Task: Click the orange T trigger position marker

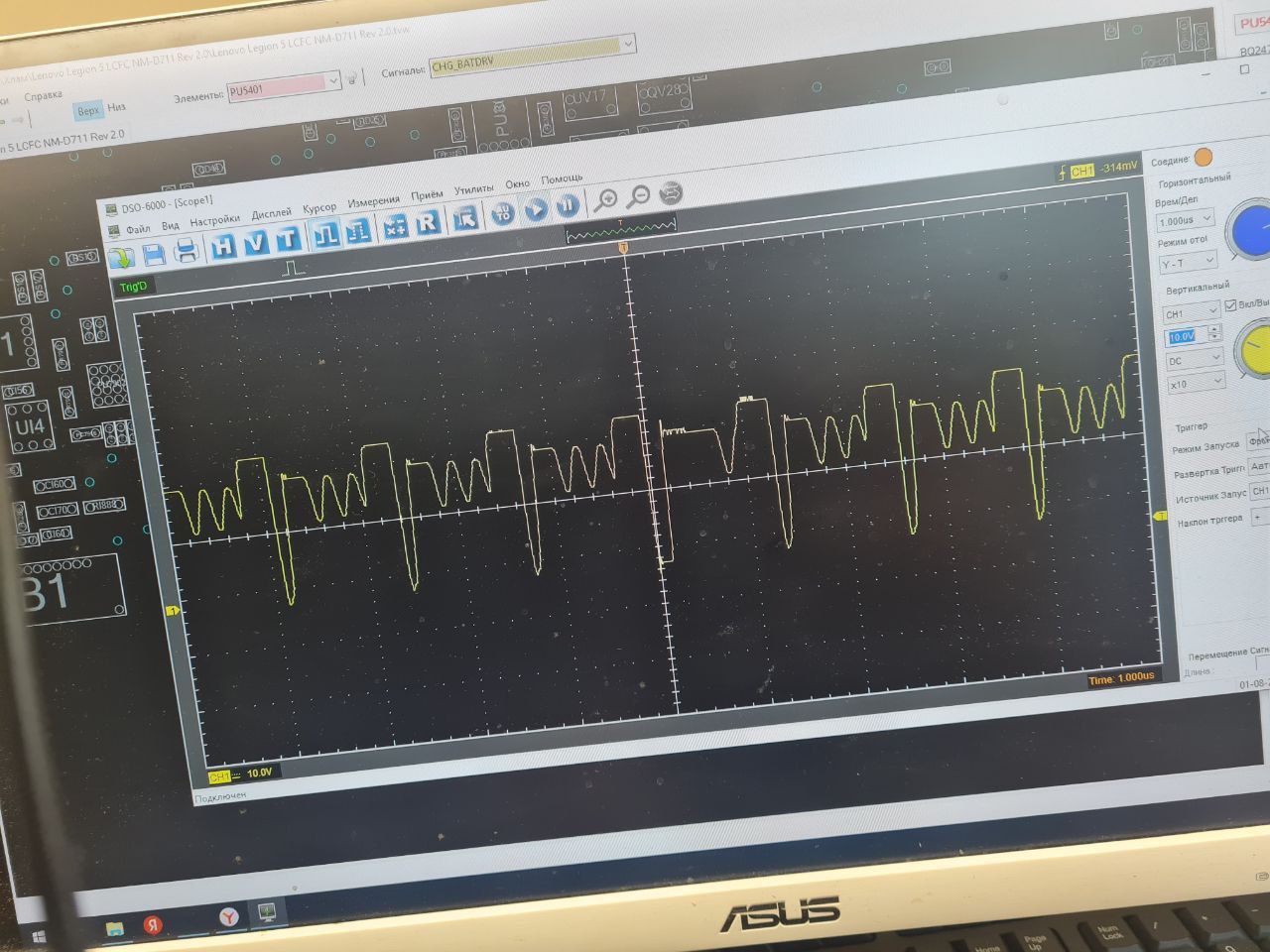Action: 624,247
